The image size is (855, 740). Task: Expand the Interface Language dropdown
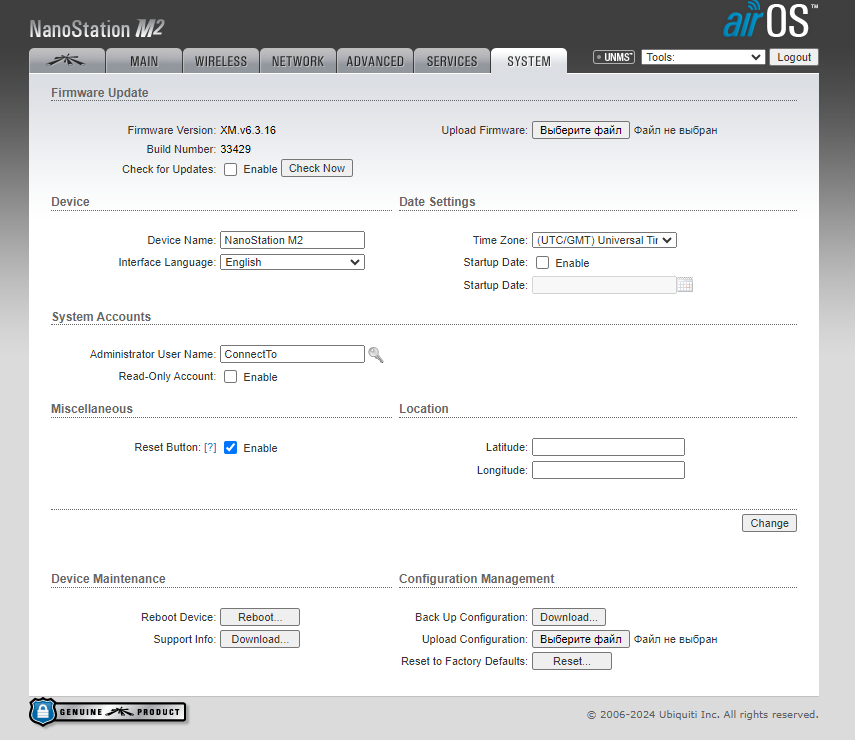(292, 262)
